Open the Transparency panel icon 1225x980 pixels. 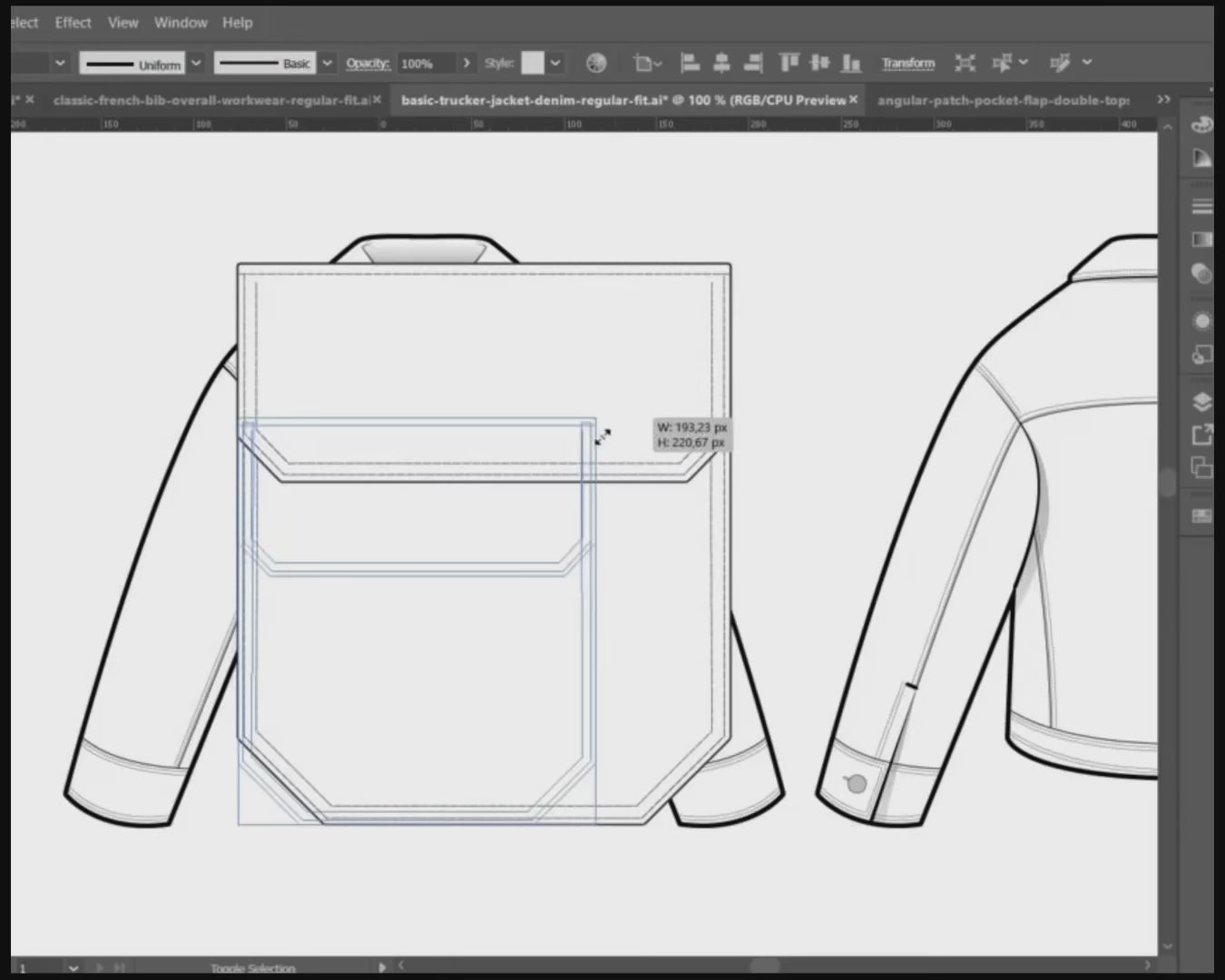1200,272
